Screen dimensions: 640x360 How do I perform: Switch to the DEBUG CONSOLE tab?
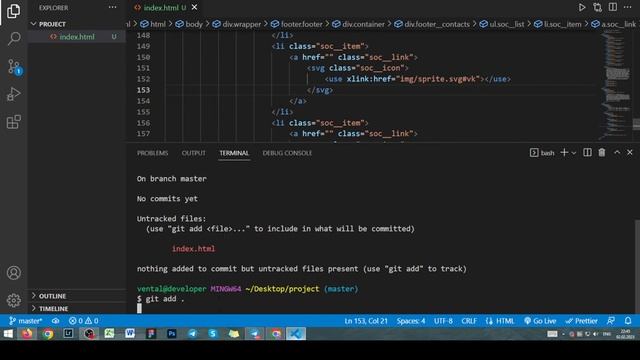pyautogui.click(x=287, y=153)
